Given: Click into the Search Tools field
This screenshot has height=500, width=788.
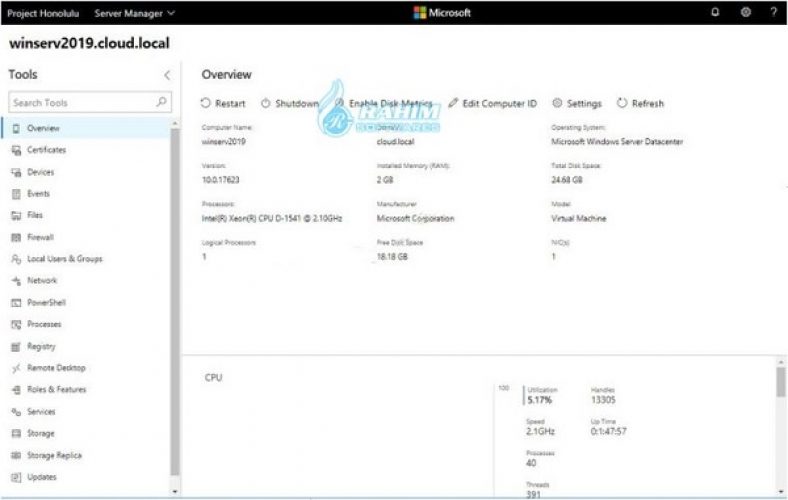Looking at the screenshot, I should coord(90,102).
